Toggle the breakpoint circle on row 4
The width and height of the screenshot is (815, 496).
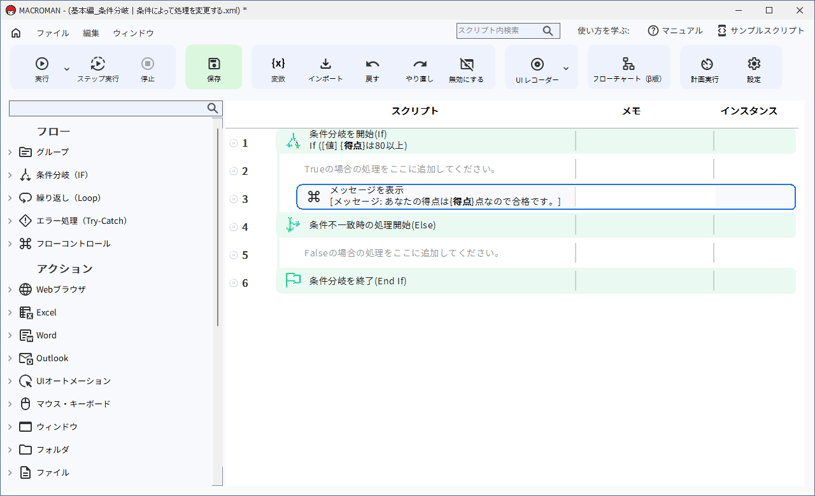pyautogui.click(x=233, y=227)
